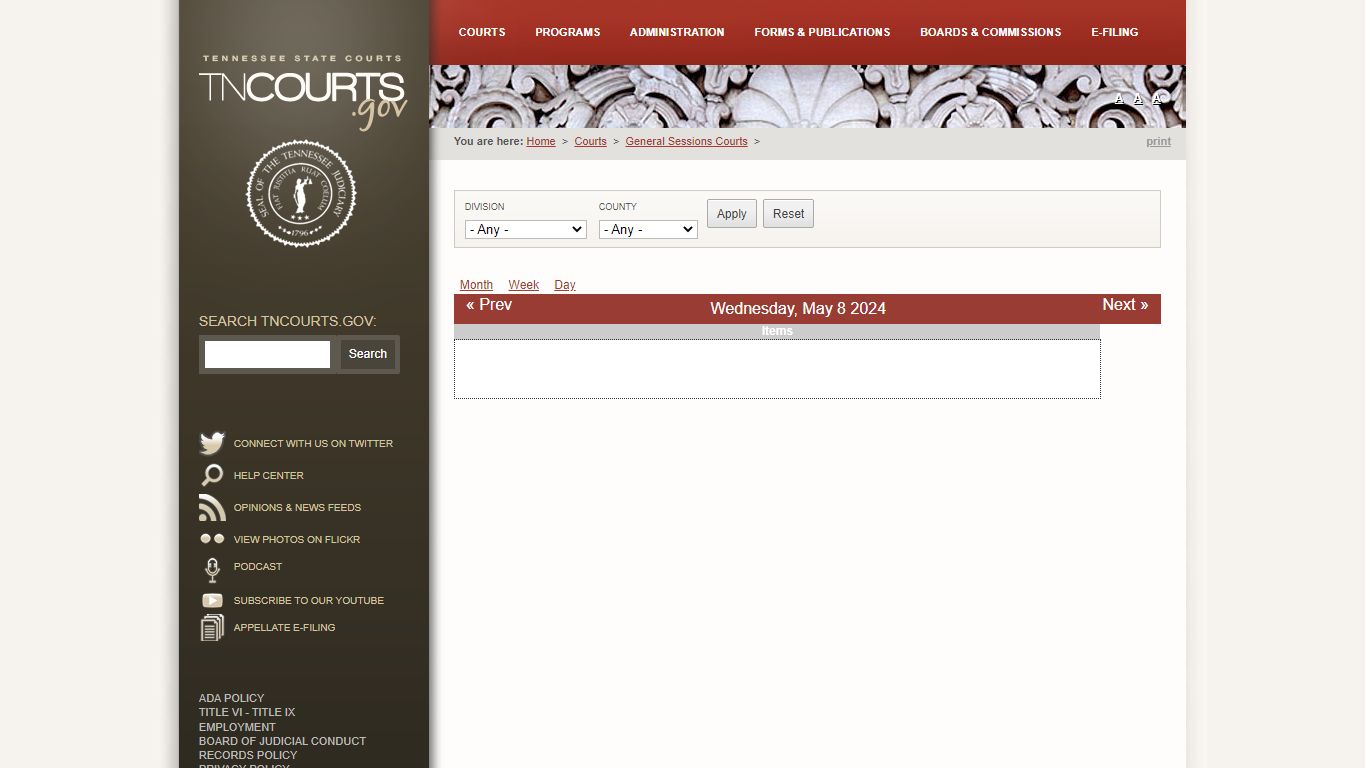1366x768 pixels.
Task: Click the Help Center magnifier icon
Action: pyautogui.click(x=212, y=475)
